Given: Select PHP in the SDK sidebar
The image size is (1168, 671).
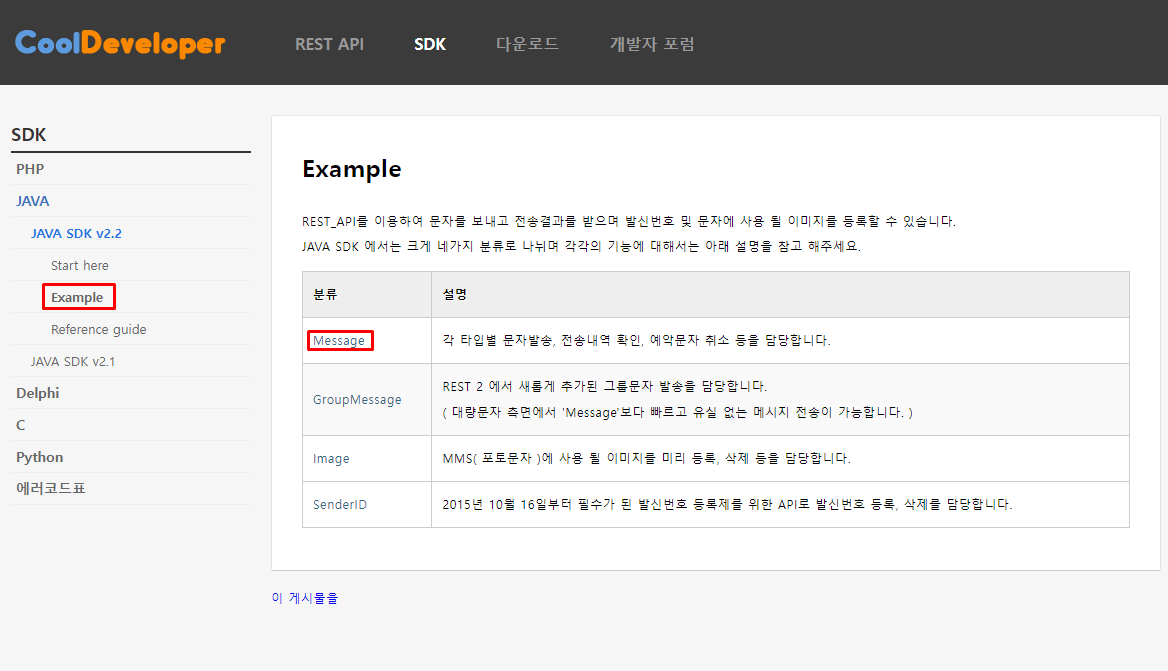Looking at the screenshot, I should click(30, 169).
